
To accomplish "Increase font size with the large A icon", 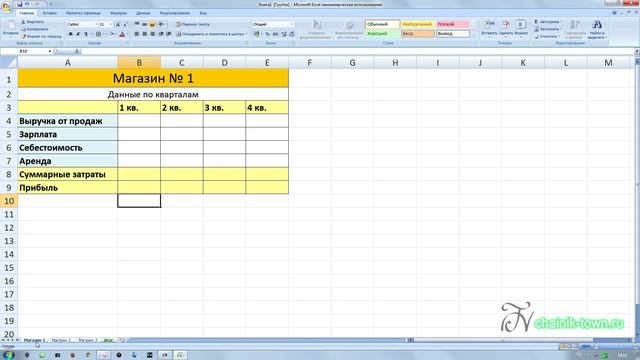I will (118, 24).
